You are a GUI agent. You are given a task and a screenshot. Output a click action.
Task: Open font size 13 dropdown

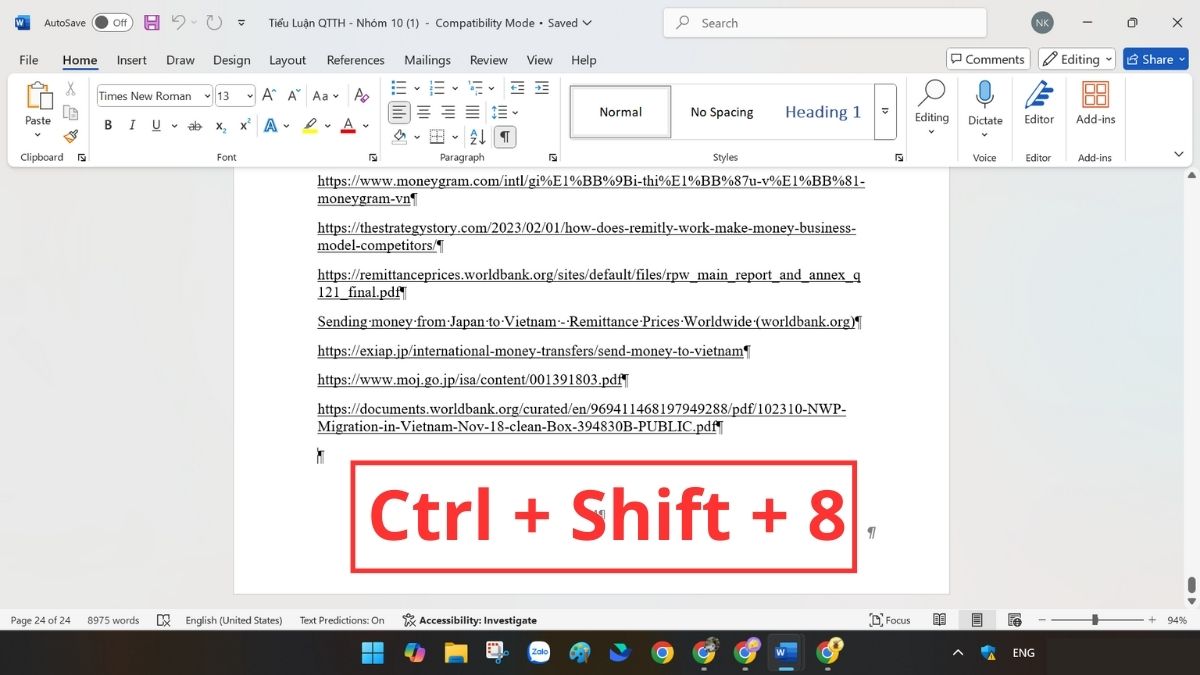(249, 96)
